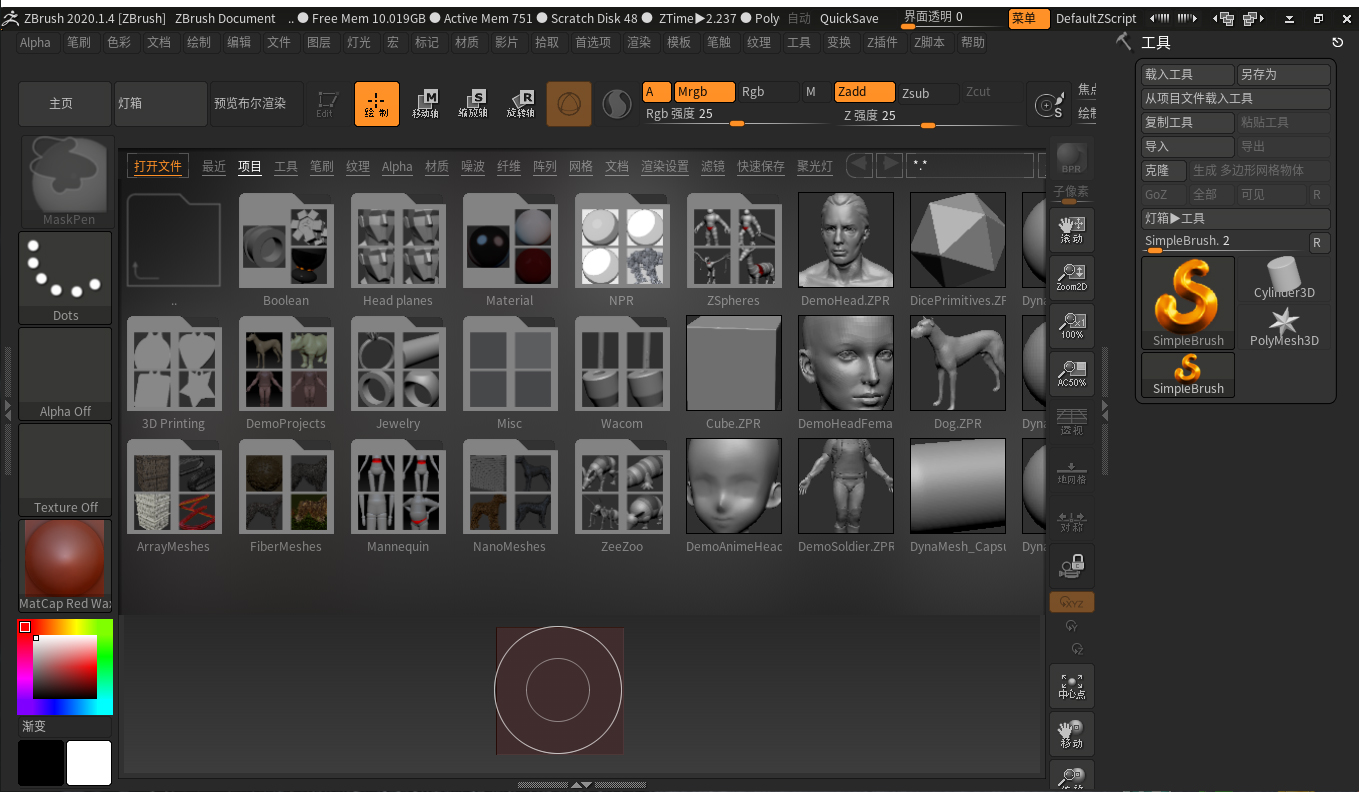
Task: Click 载入工具 load tool button
Action: pyautogui.click(x=1188, y=74)
